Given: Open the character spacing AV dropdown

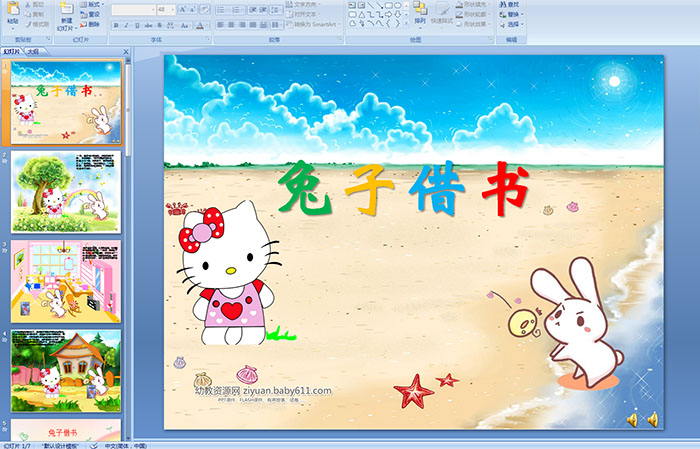Looking at the screenshot, I should coord(171,25).
